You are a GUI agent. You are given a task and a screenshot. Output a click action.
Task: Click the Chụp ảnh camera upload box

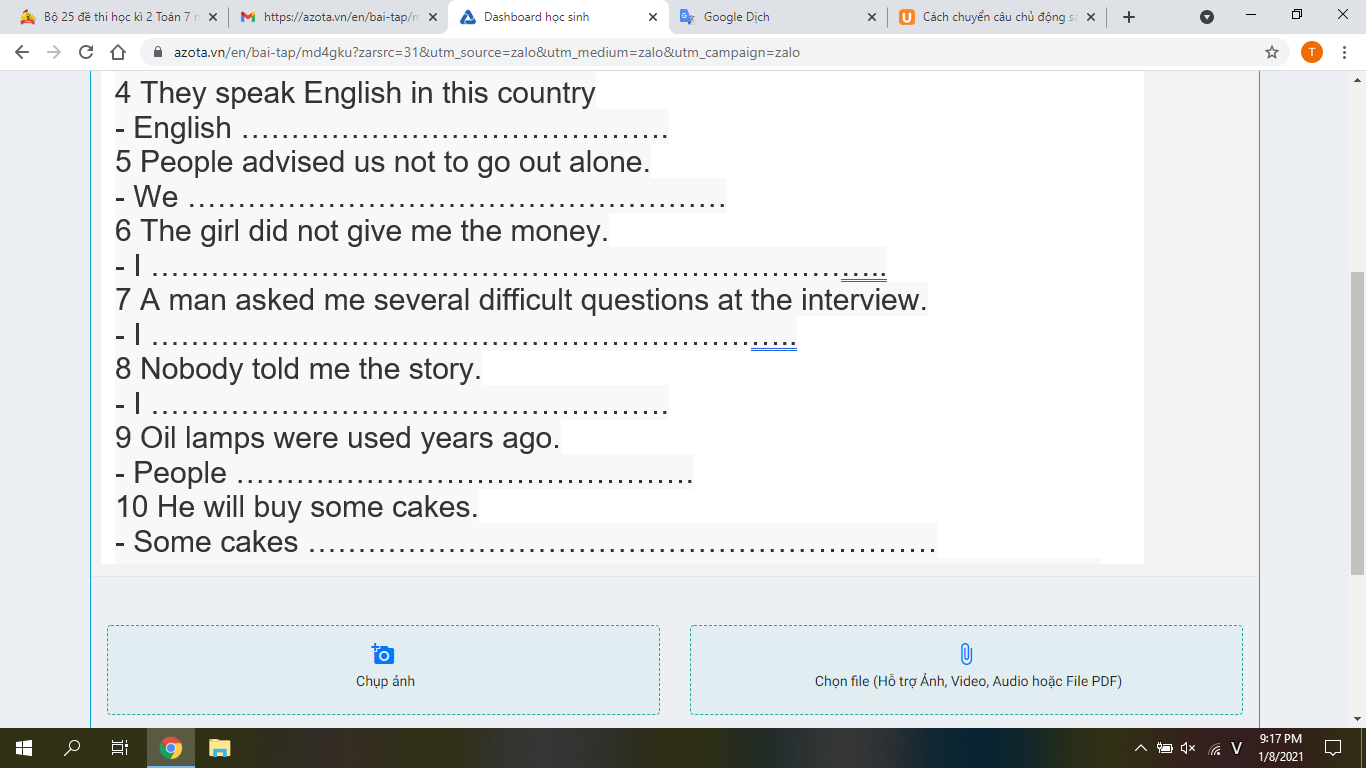pos(383,670)
